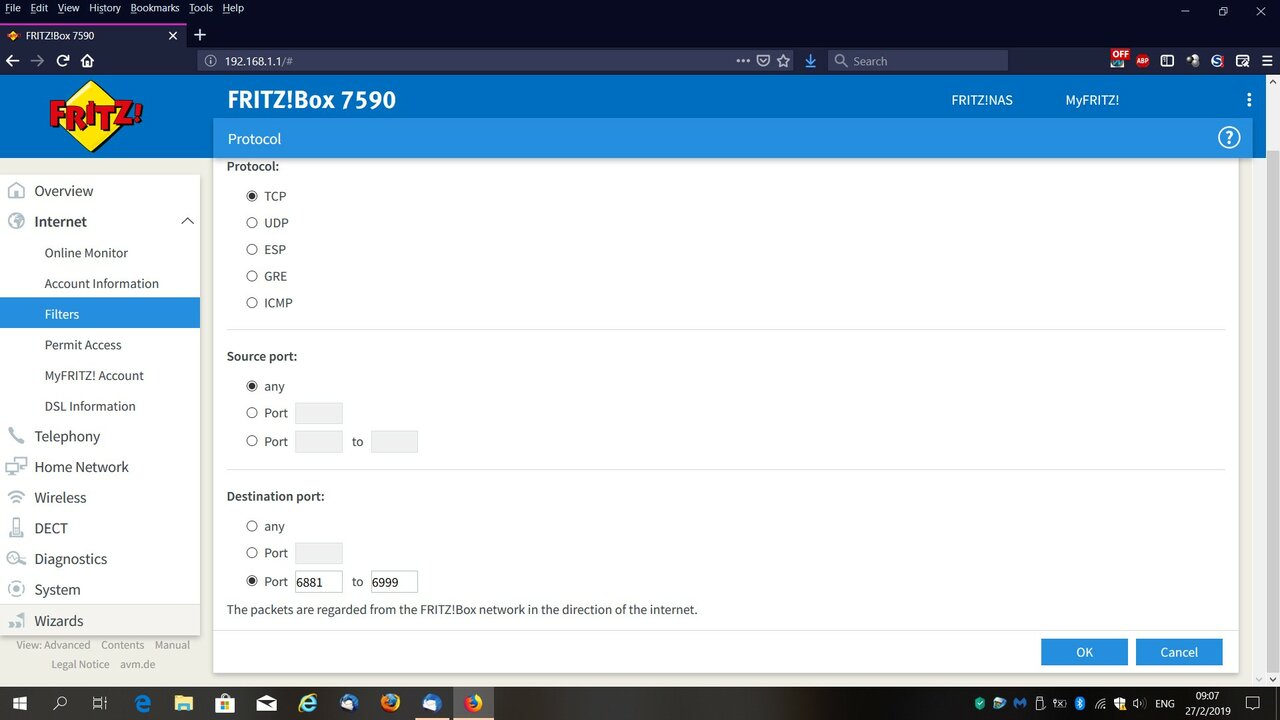This screenshot has width=1280, height=720.
Task: Open FRITZ!NAS link in header
Action: (981, 100)
